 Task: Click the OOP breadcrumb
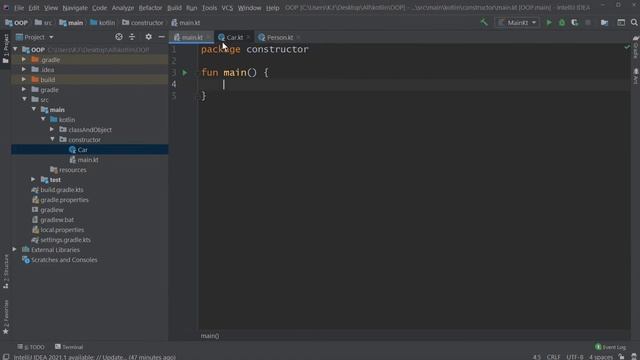17,23
